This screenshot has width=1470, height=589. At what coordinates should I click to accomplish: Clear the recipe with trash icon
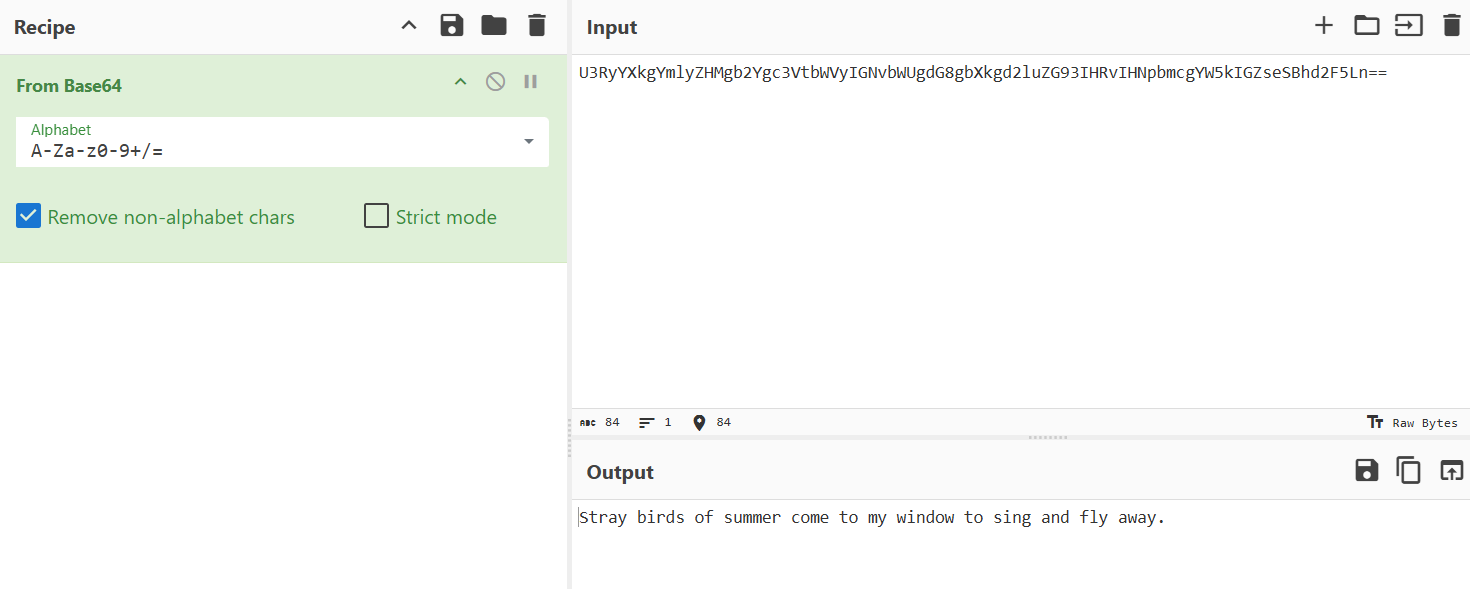click(537, 26)
